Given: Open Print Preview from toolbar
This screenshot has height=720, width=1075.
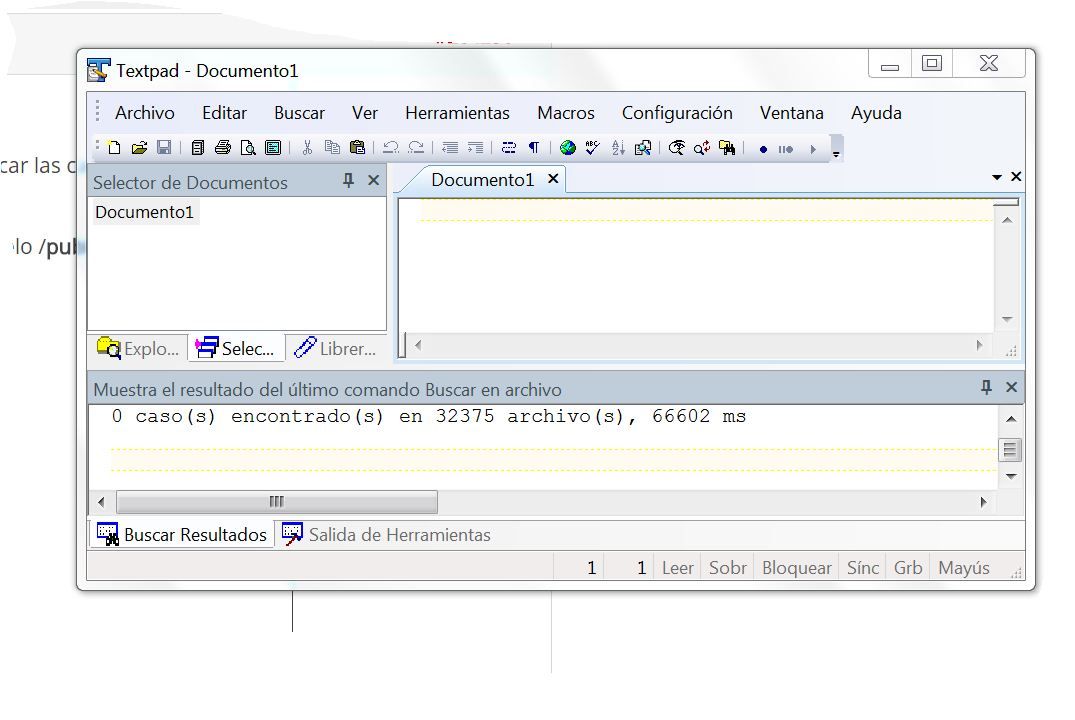Looking at the screenshot, I should tap(248, 147).
